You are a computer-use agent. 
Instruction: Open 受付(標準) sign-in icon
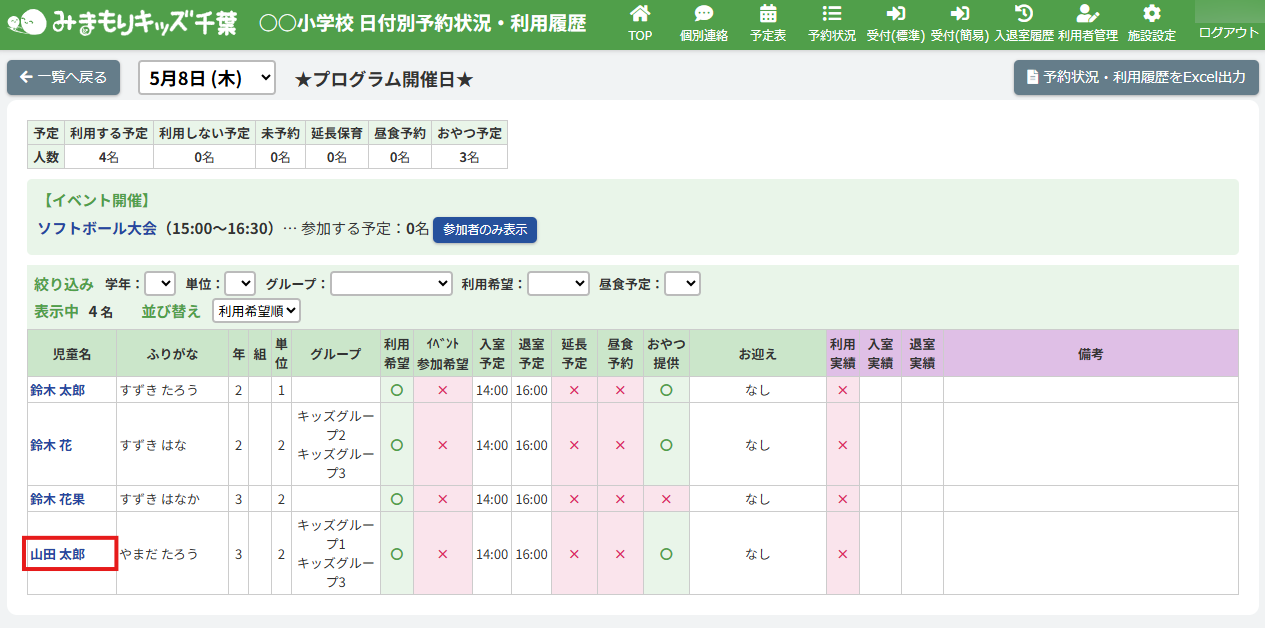[895, 14]
